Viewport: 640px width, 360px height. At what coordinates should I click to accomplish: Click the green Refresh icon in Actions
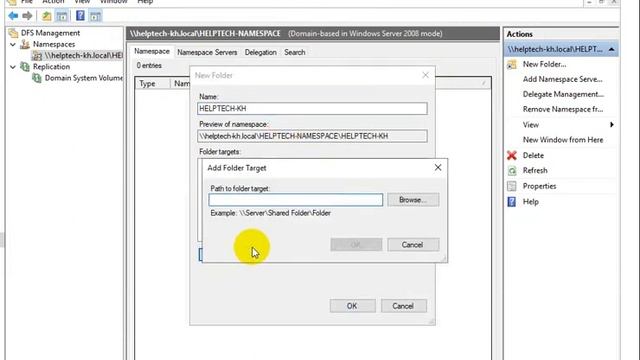(512, 171)
